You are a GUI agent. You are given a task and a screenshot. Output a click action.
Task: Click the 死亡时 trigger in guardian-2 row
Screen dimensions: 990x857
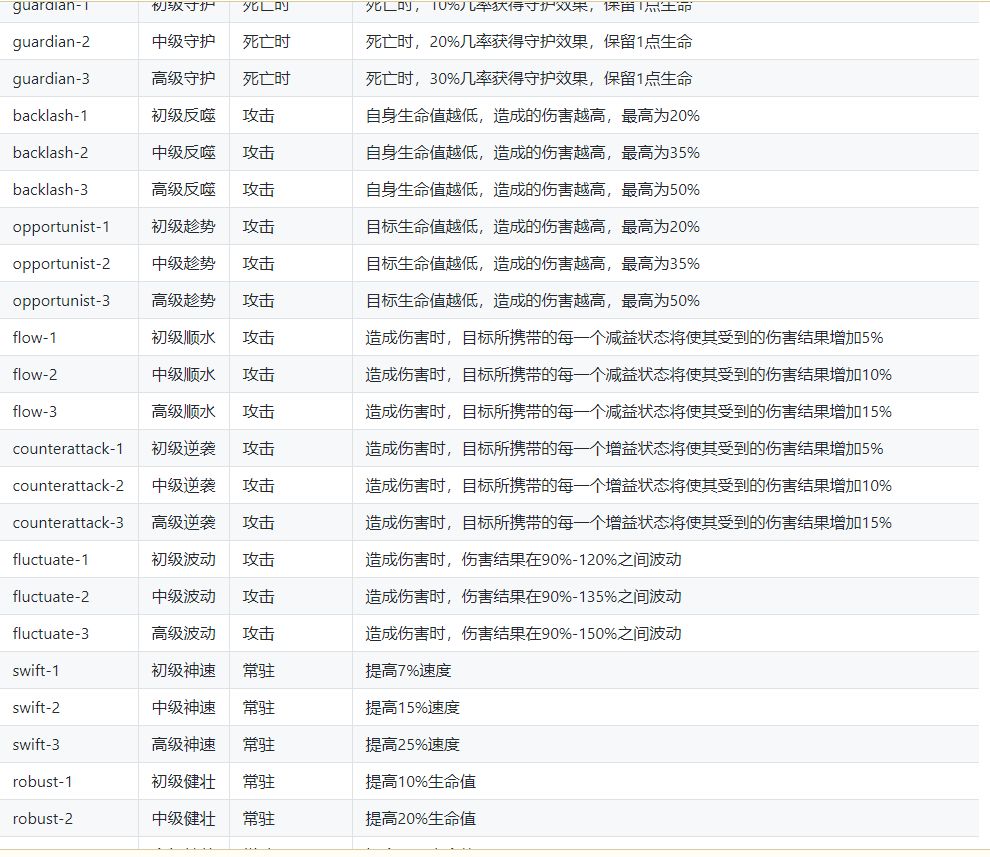[266, 42]
